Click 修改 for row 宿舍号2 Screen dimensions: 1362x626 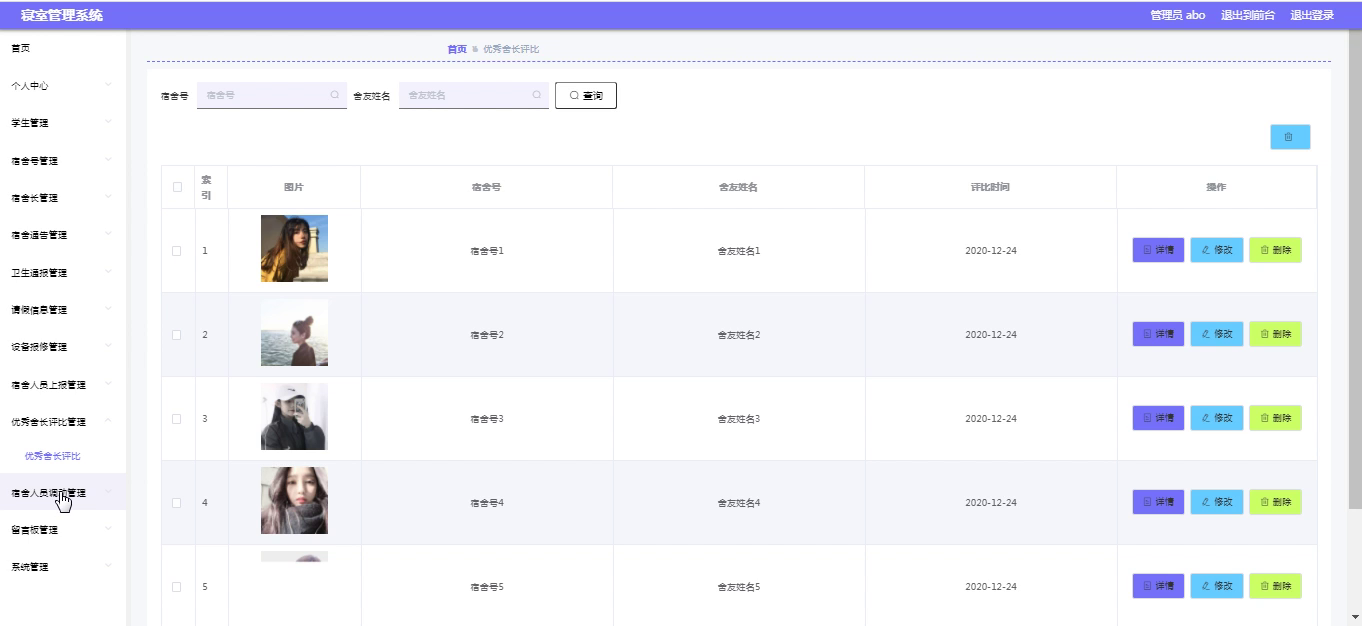(x=1217, y=334)
